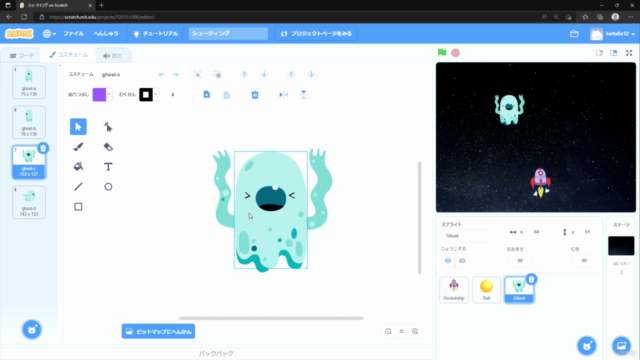Click the green flag to run
This screenshot has height=360, width=640.
pos(442,53)
